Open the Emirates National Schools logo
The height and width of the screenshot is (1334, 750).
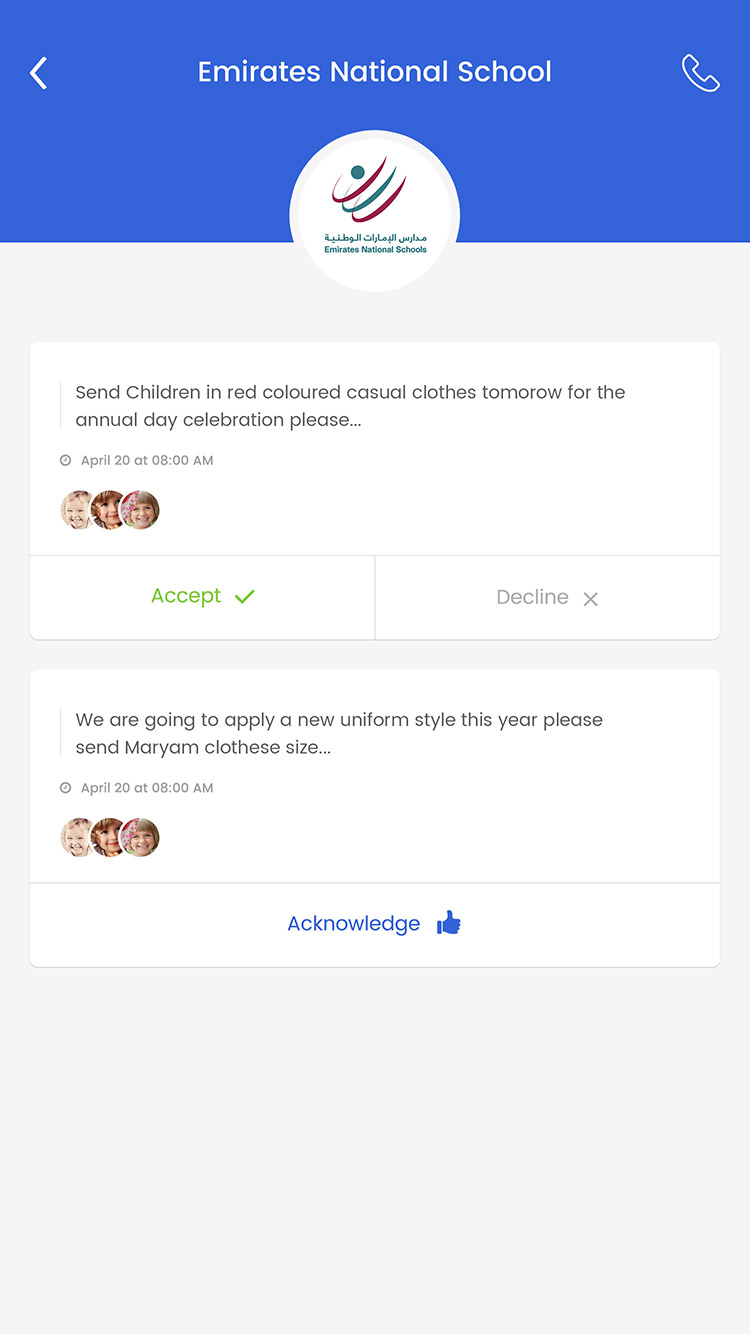click(375, 211)
